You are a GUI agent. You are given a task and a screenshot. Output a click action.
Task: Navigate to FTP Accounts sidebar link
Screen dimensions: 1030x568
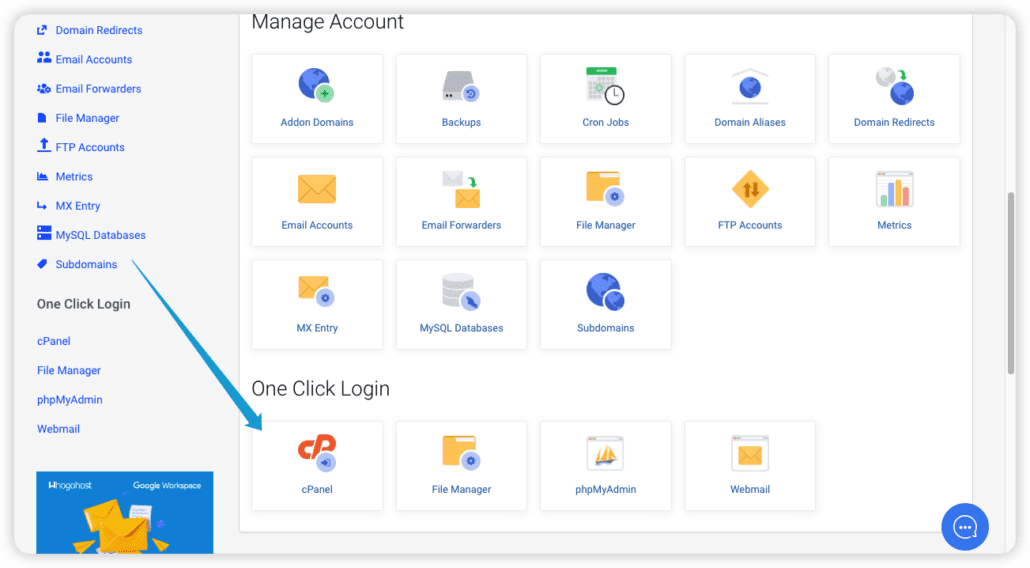pos(90,147)
